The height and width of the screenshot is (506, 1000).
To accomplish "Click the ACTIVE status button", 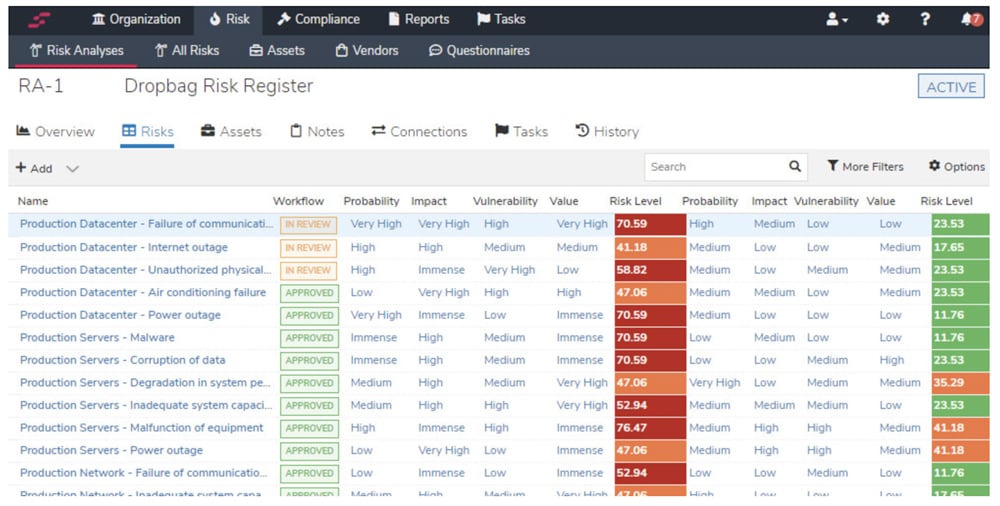I will click(x=950, y=87).
